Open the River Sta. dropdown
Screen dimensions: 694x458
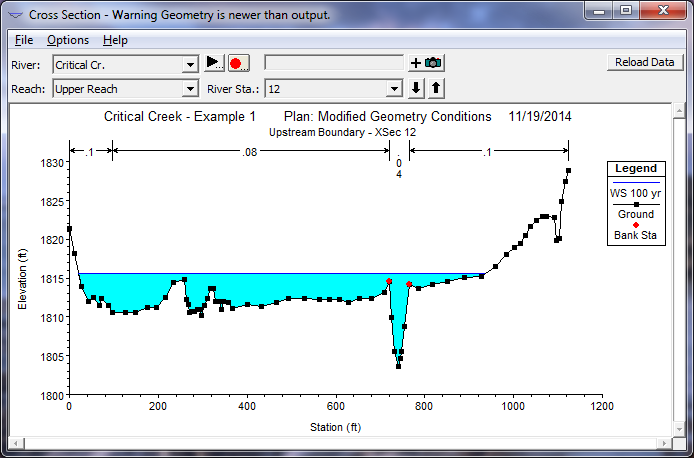[395, 89]
